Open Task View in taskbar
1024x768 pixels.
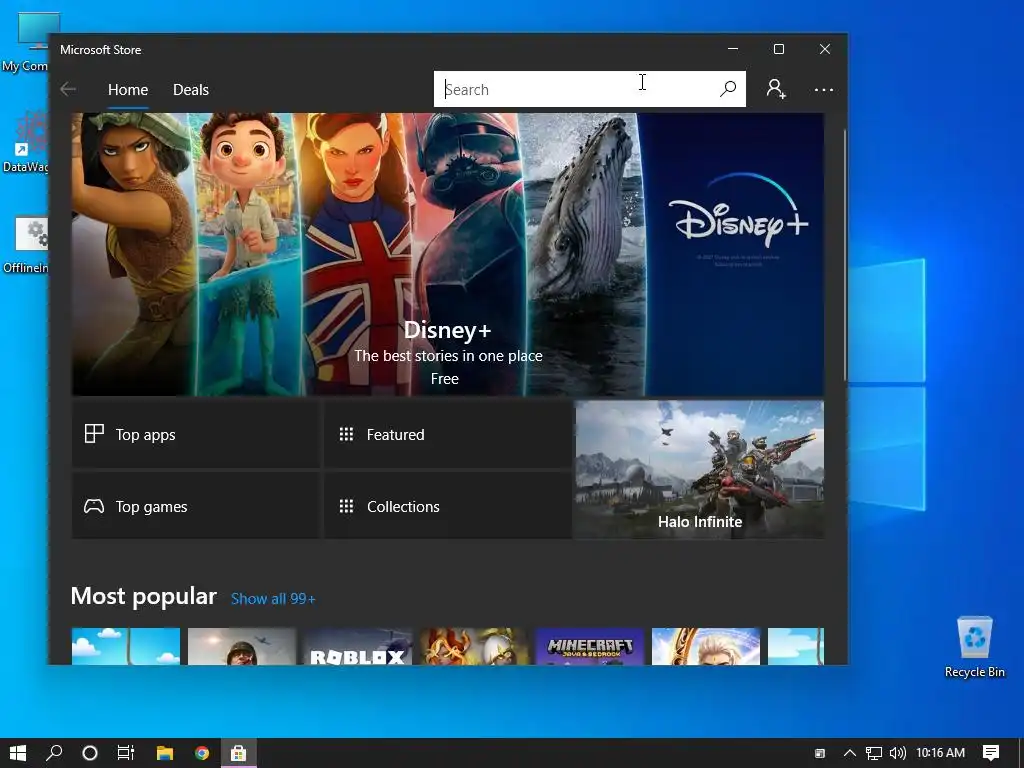point(126,753)
